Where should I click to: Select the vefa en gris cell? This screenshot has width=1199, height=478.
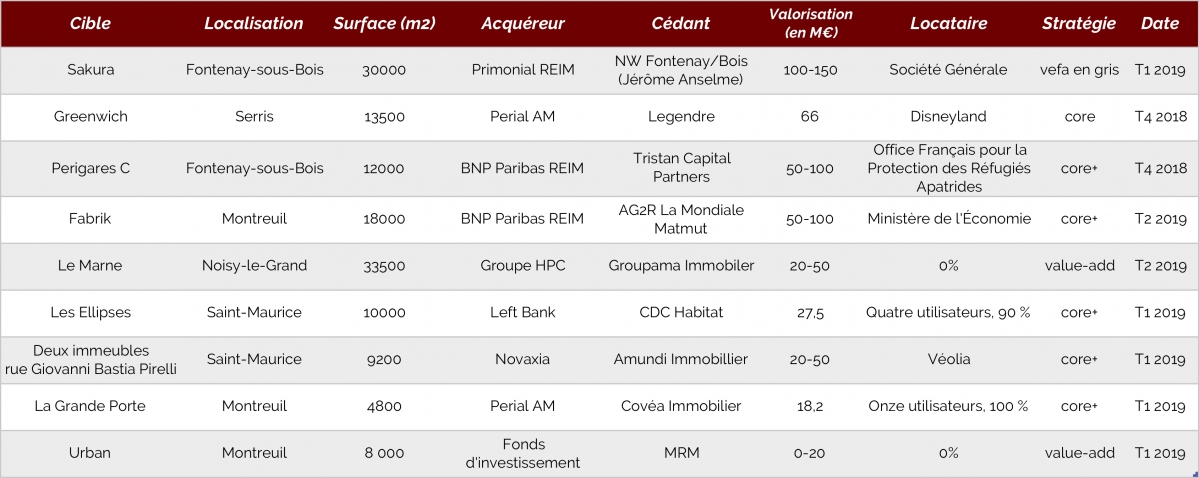[x=1079, y=70]
